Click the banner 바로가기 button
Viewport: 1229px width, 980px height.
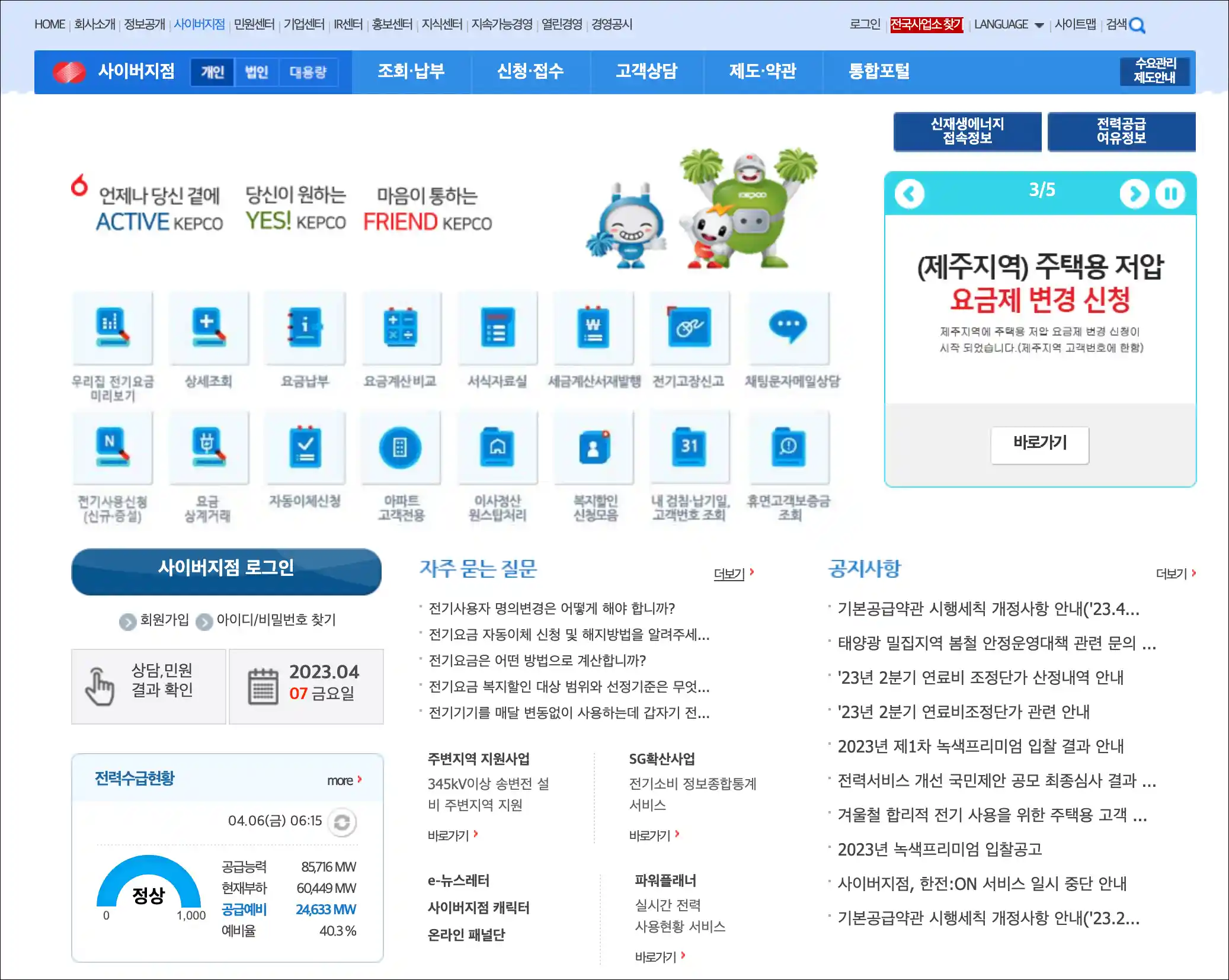1040,444
